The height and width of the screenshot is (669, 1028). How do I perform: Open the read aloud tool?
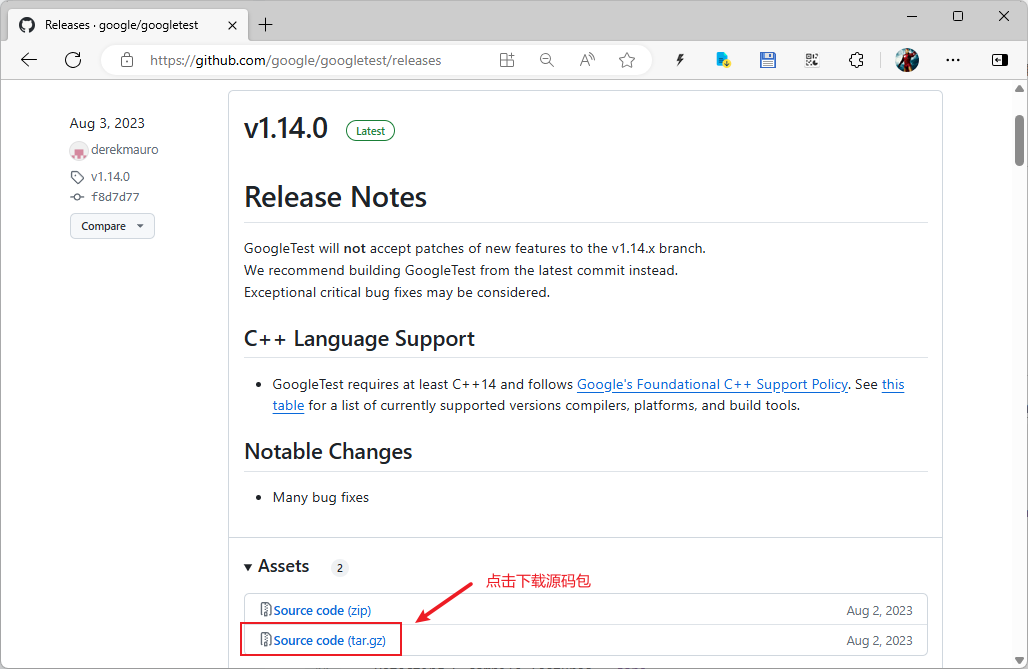coord(587,60)
